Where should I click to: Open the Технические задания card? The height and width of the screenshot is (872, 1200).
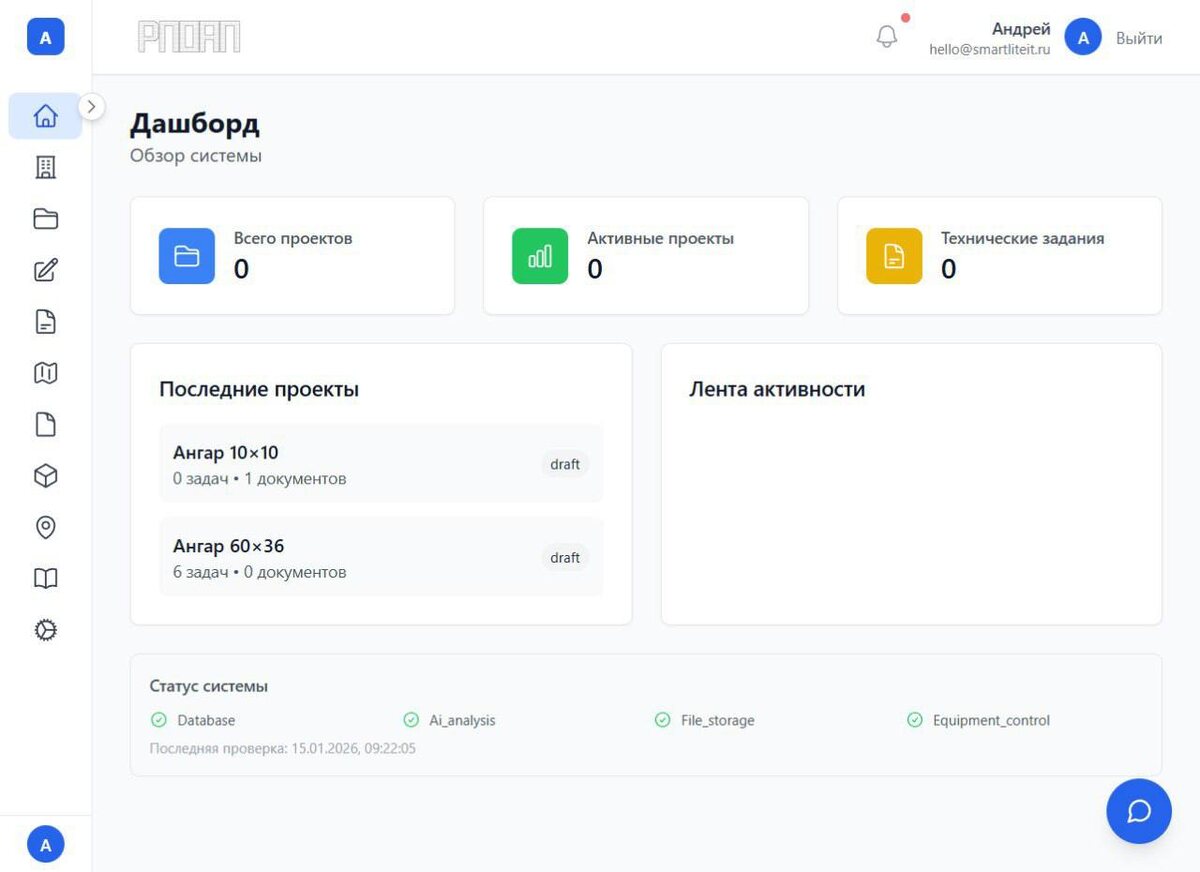1000,256
